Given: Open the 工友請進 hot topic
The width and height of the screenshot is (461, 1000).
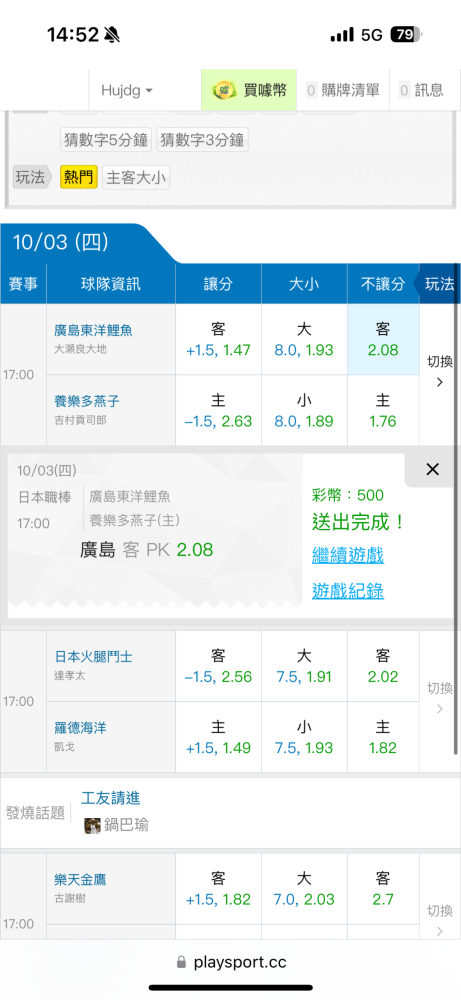Looking at the screenshot, I should 111,798.
